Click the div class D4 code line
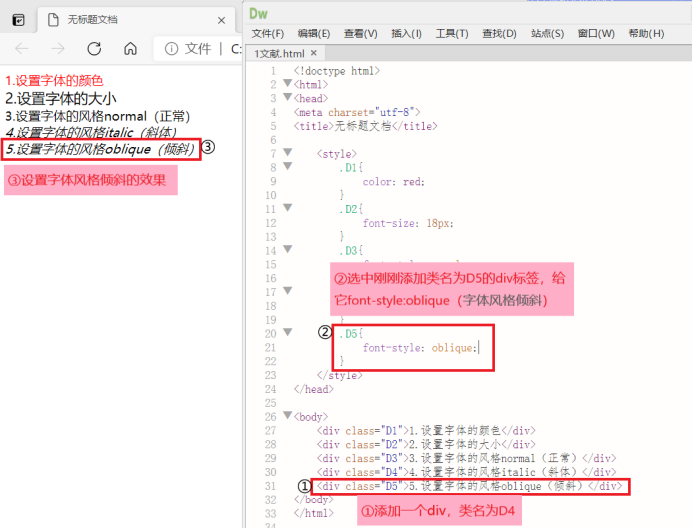692x528 pixels. point(466,472)
